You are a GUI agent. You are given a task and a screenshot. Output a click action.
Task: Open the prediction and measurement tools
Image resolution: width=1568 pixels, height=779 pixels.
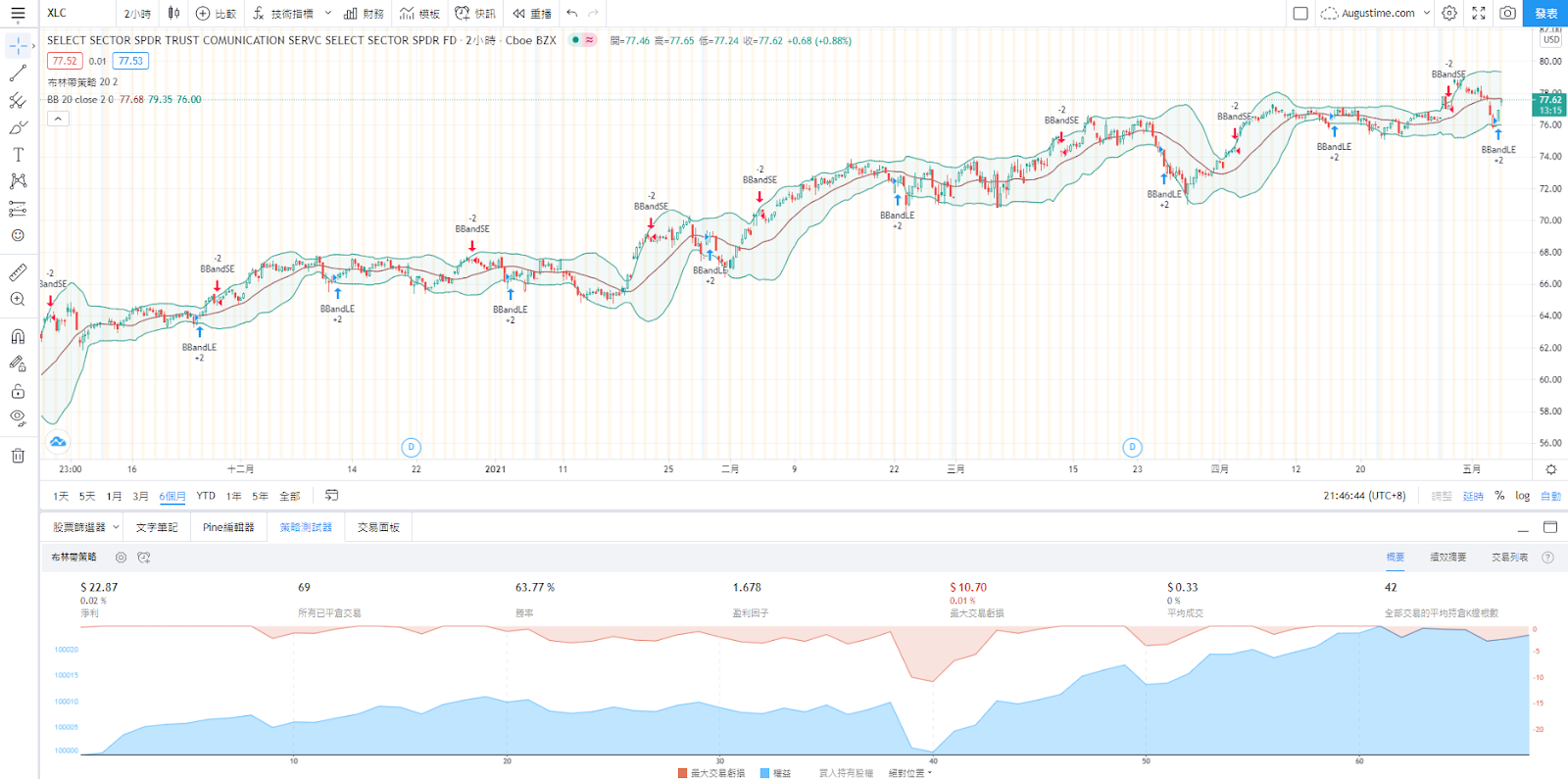pyautogui.click(x=18, y=209)
